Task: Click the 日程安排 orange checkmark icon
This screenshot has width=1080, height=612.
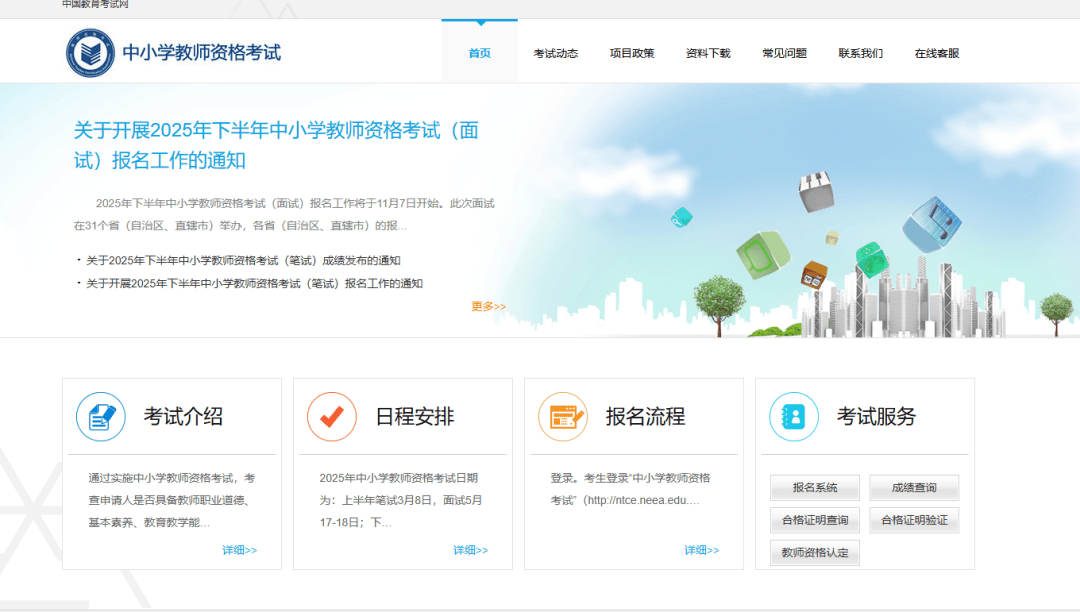Action: (x=332, y=417)
